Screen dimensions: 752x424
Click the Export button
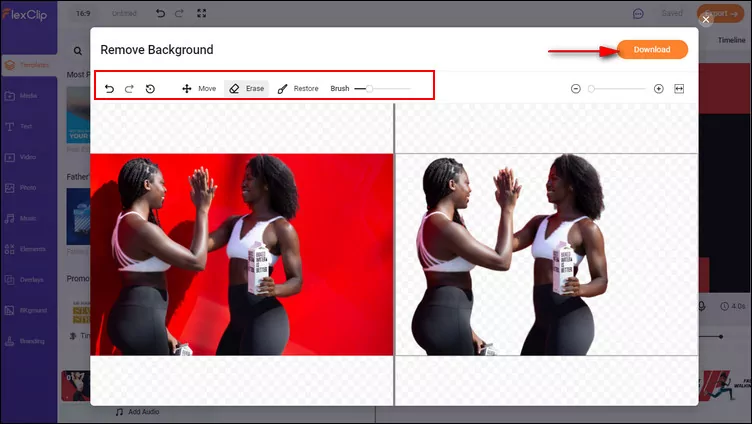click(x=721, y=13)
